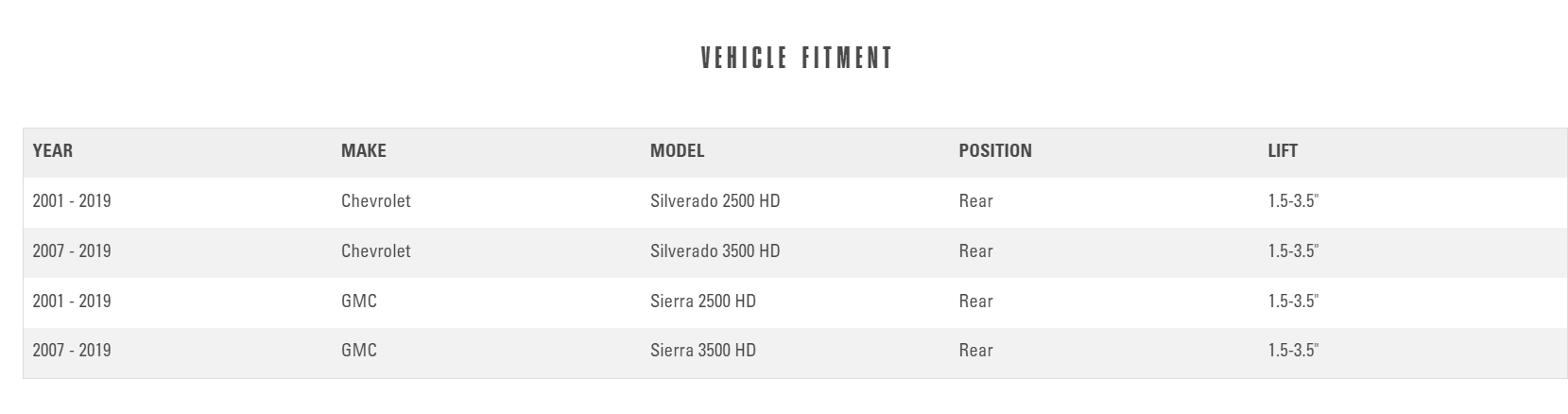Image resolution: width=1568 pixels, height=414 pixels.
Task: Click the LIFT column header
Action: [x=1283, y=151]
